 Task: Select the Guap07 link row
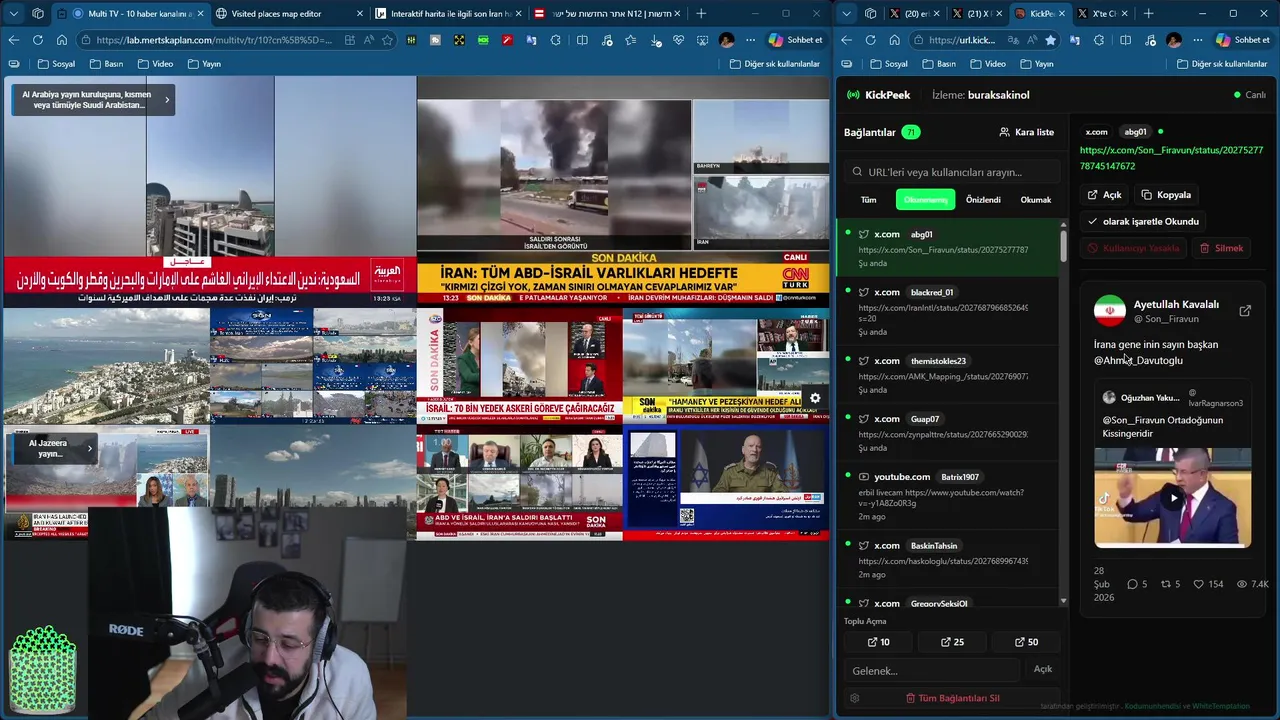(946, 433)
